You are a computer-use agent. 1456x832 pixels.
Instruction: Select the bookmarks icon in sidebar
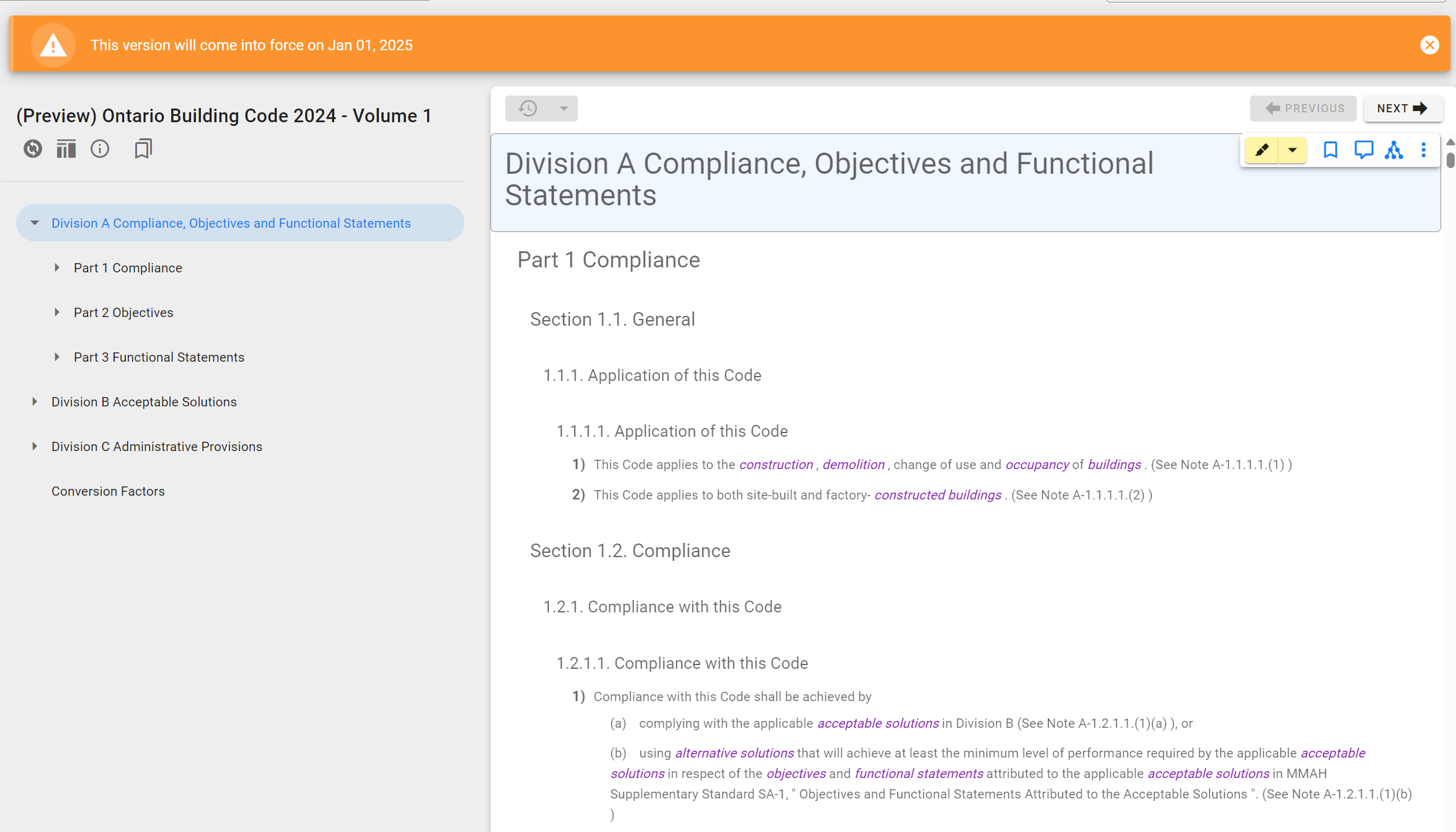[142, 149]
